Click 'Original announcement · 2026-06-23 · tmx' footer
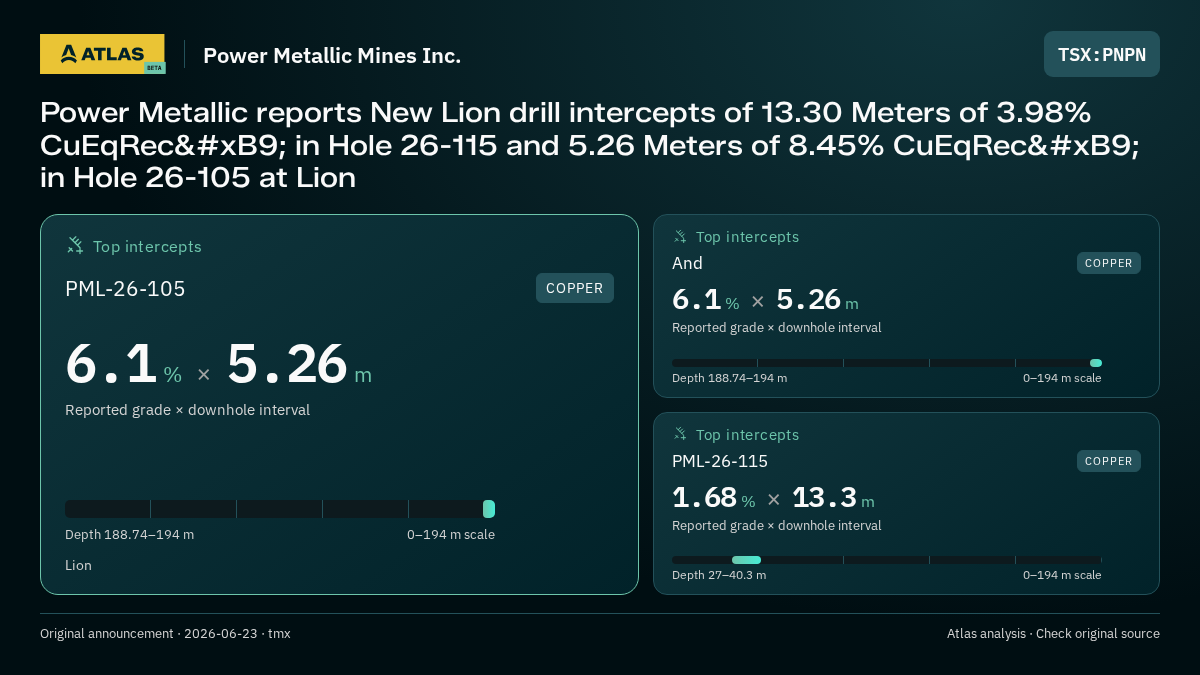This screenshot has height=675, width=1200. pos(165,633)
